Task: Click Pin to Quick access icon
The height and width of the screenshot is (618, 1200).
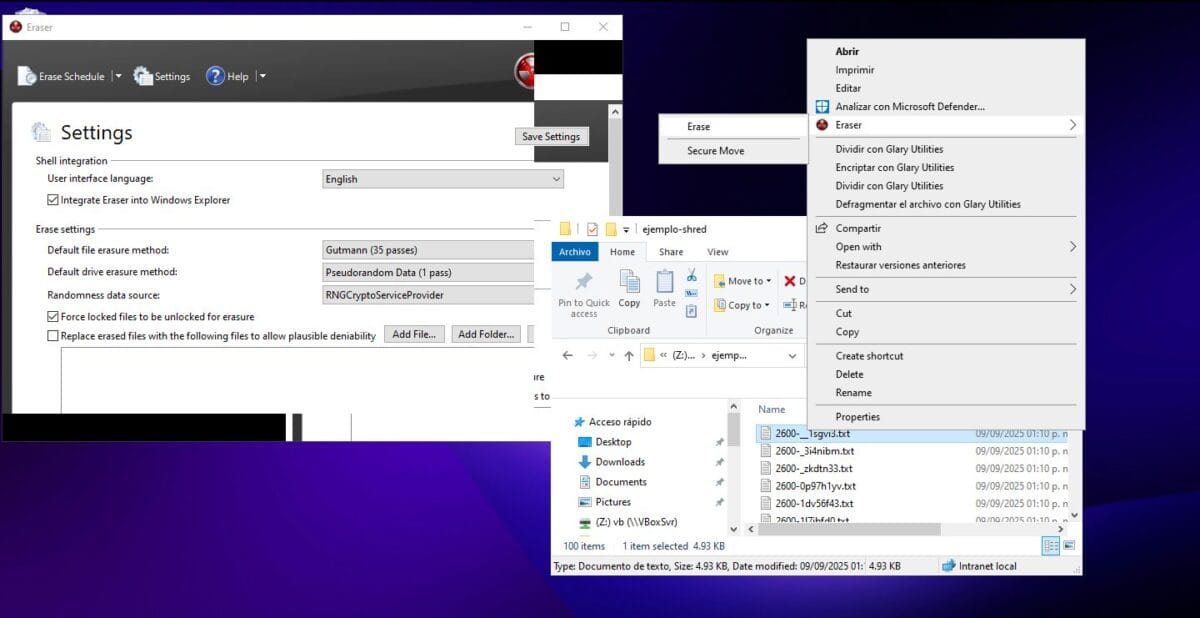Action: point(584,283)
